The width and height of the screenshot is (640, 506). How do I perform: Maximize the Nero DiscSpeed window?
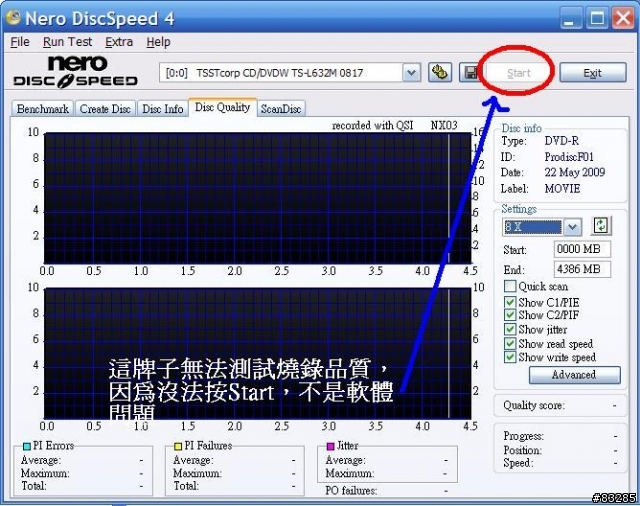(x=597, y=19)
